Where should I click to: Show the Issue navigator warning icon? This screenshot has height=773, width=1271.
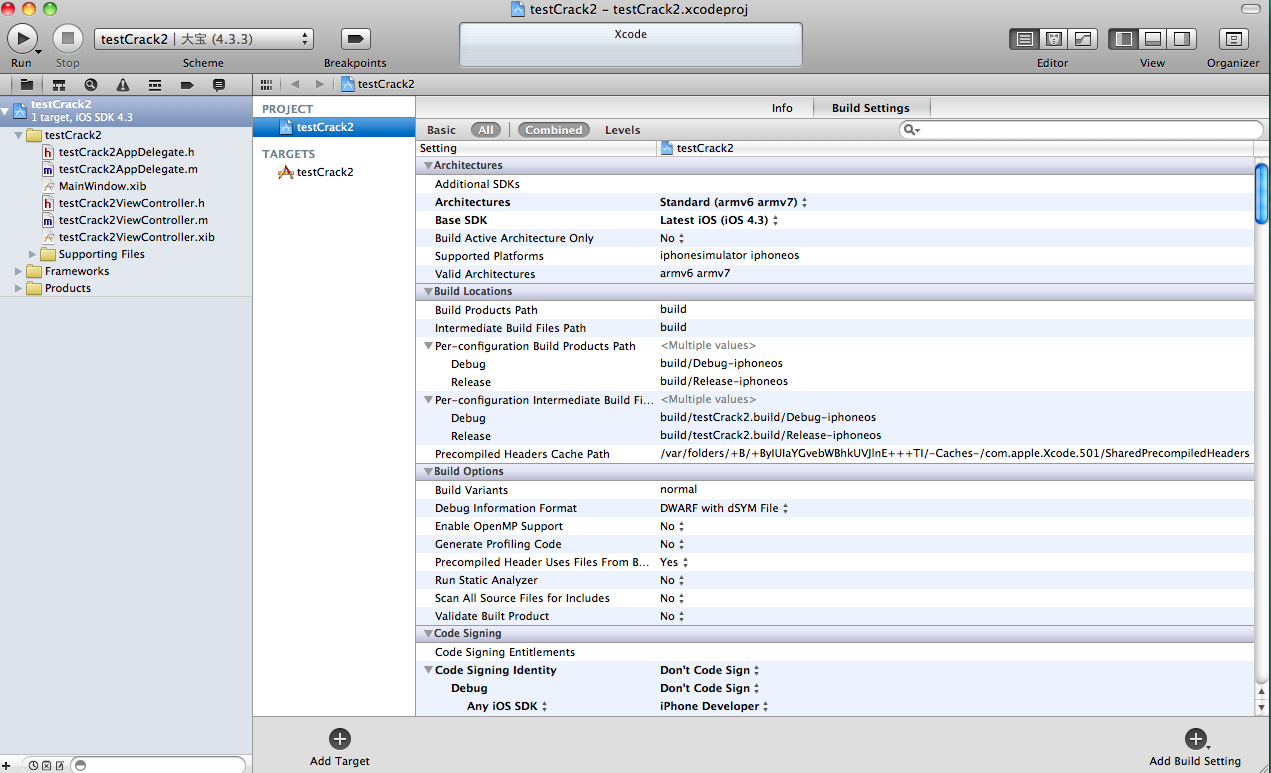[x=123, y=85]
